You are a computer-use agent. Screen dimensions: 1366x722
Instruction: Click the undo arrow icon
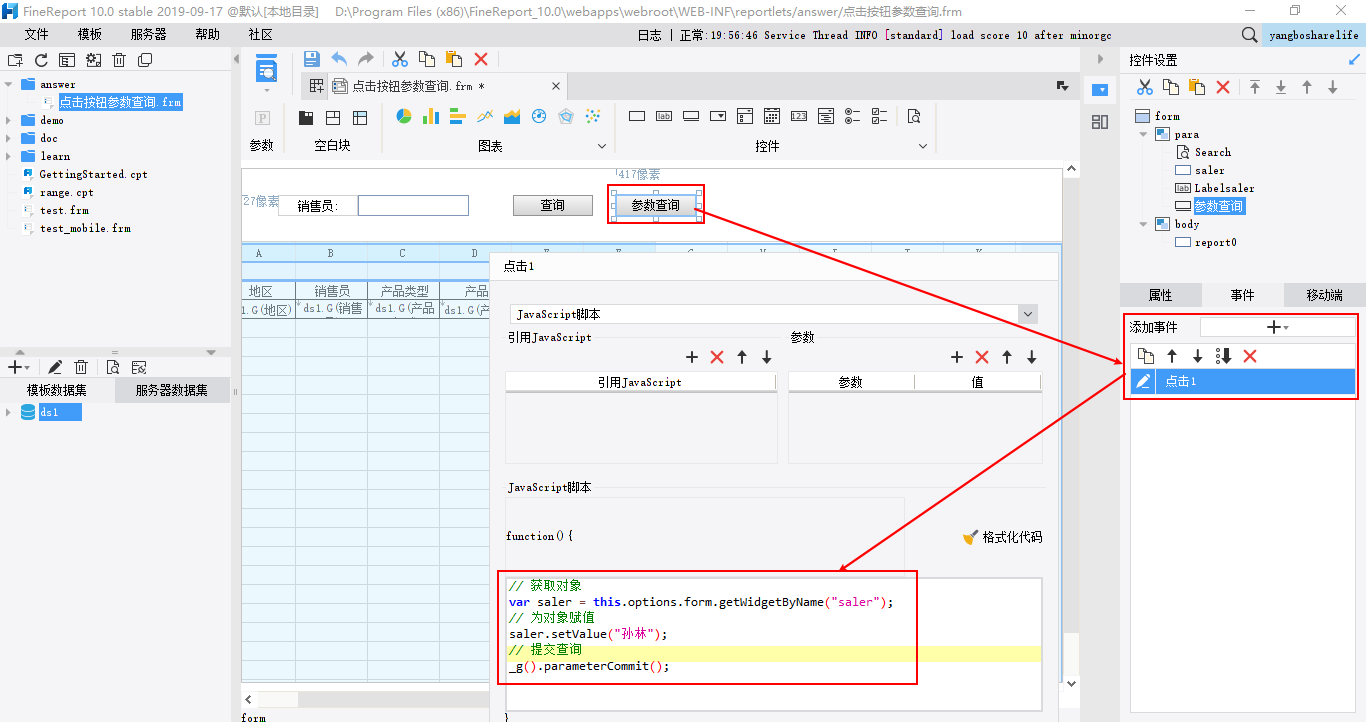click(339, 59)
